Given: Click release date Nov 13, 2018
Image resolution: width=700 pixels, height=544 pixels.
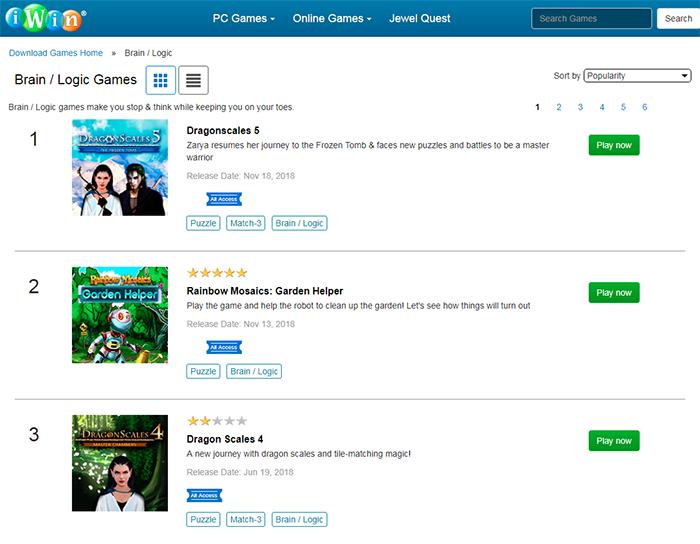Looking at the screenshot, I should pos(241,324).
